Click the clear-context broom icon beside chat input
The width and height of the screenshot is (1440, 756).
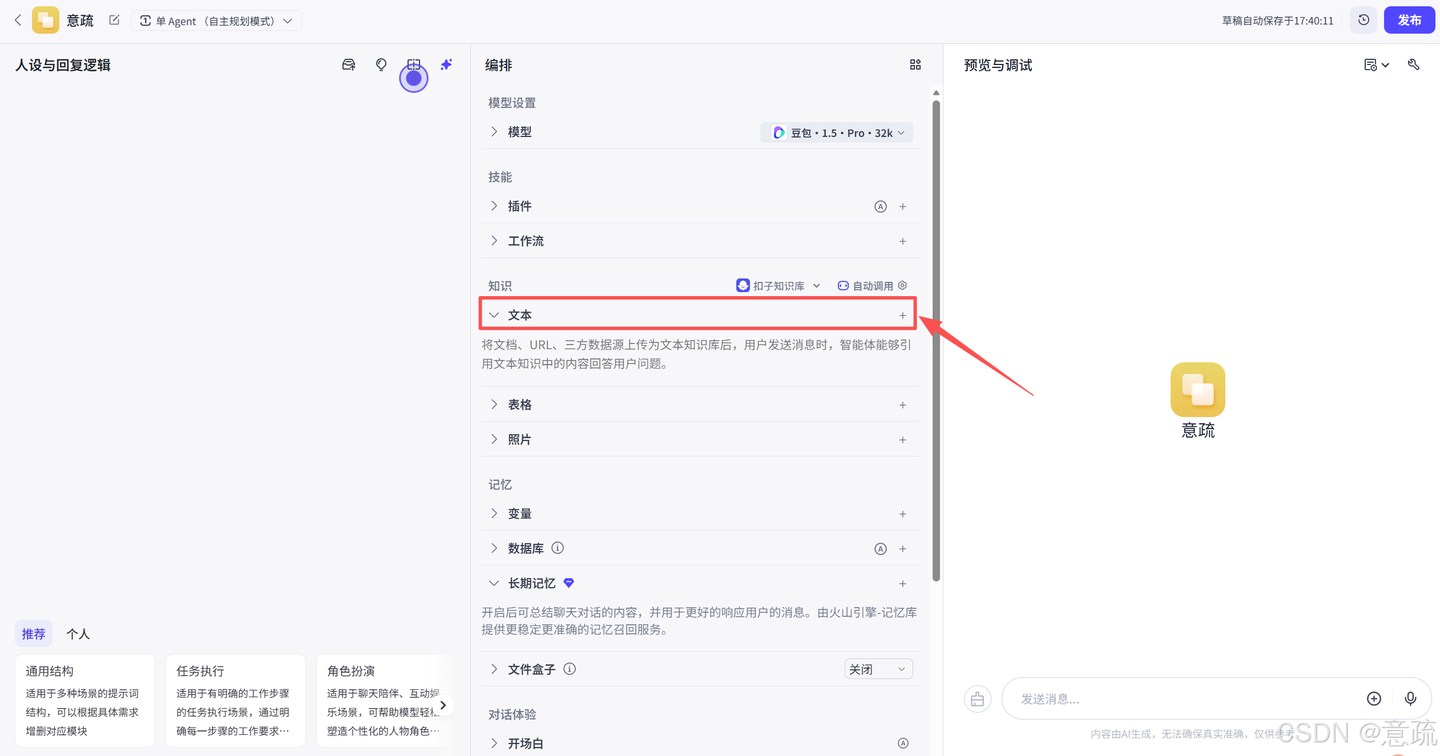coord(977,699)
